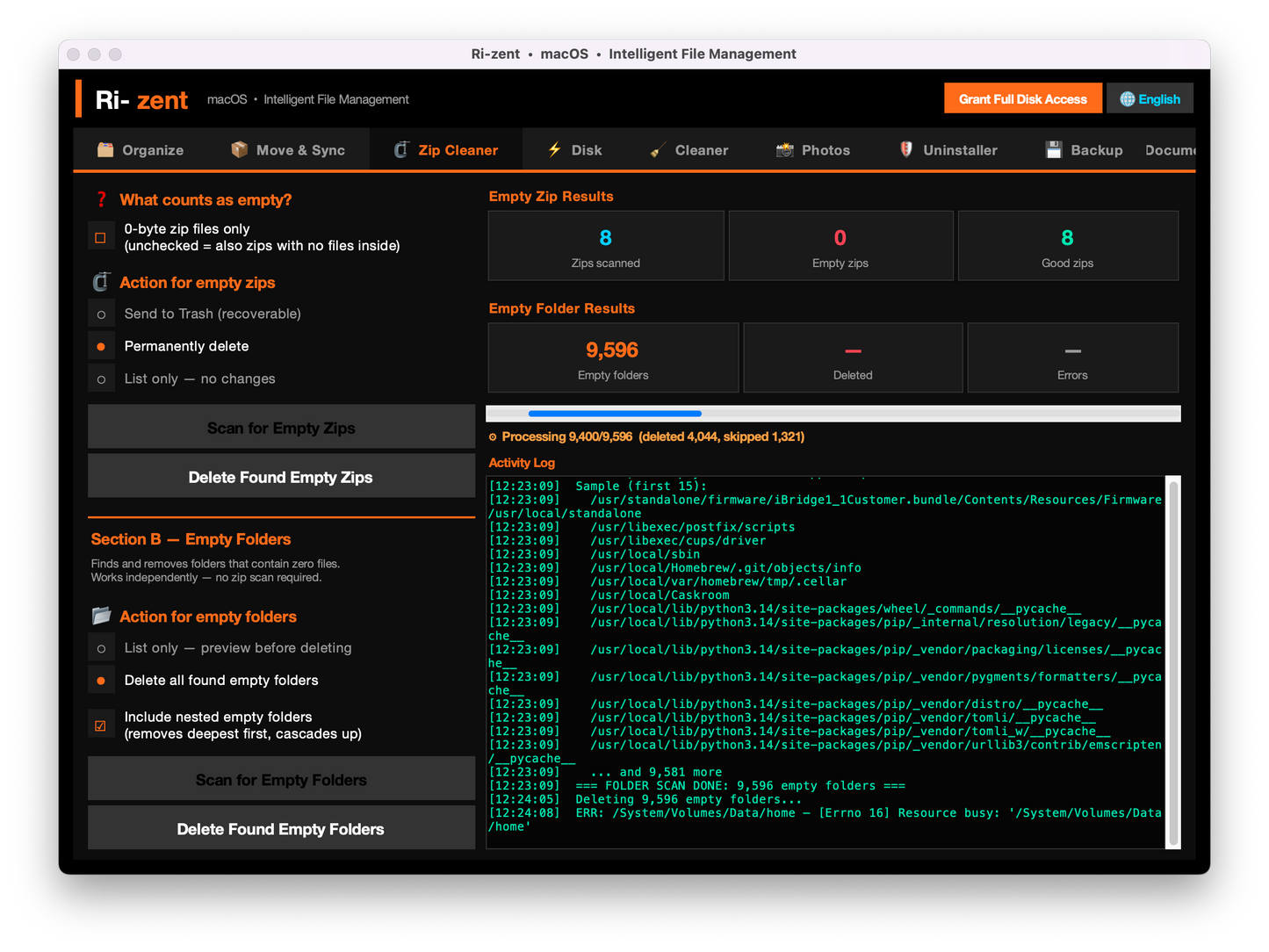Viewport: 1269px width, 952px height.
Task: Switch to Move & Sync tab
Action: pyautogui.click(x=288, y=150)
